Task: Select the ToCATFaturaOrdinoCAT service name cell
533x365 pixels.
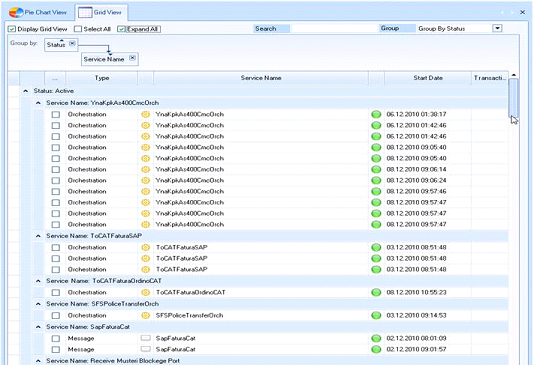Action: (x=261, y=293)
